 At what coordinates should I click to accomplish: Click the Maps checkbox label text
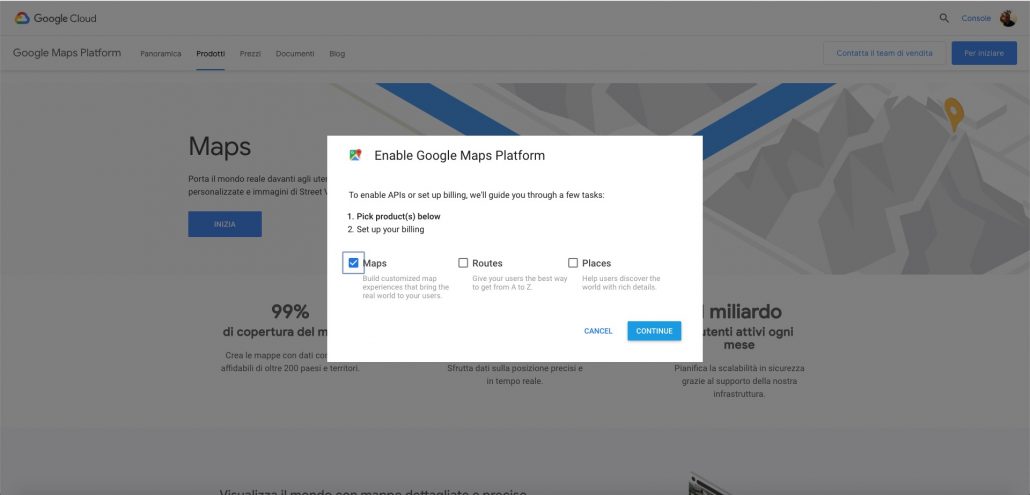374,263
